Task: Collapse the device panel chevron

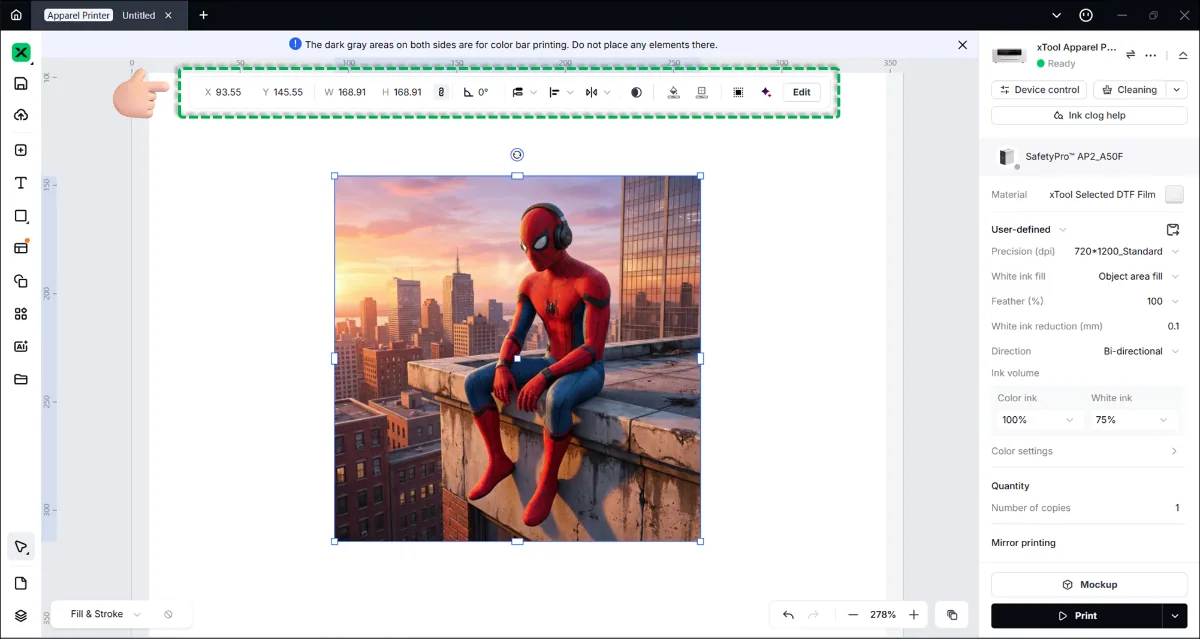Action: [1183, 55]
